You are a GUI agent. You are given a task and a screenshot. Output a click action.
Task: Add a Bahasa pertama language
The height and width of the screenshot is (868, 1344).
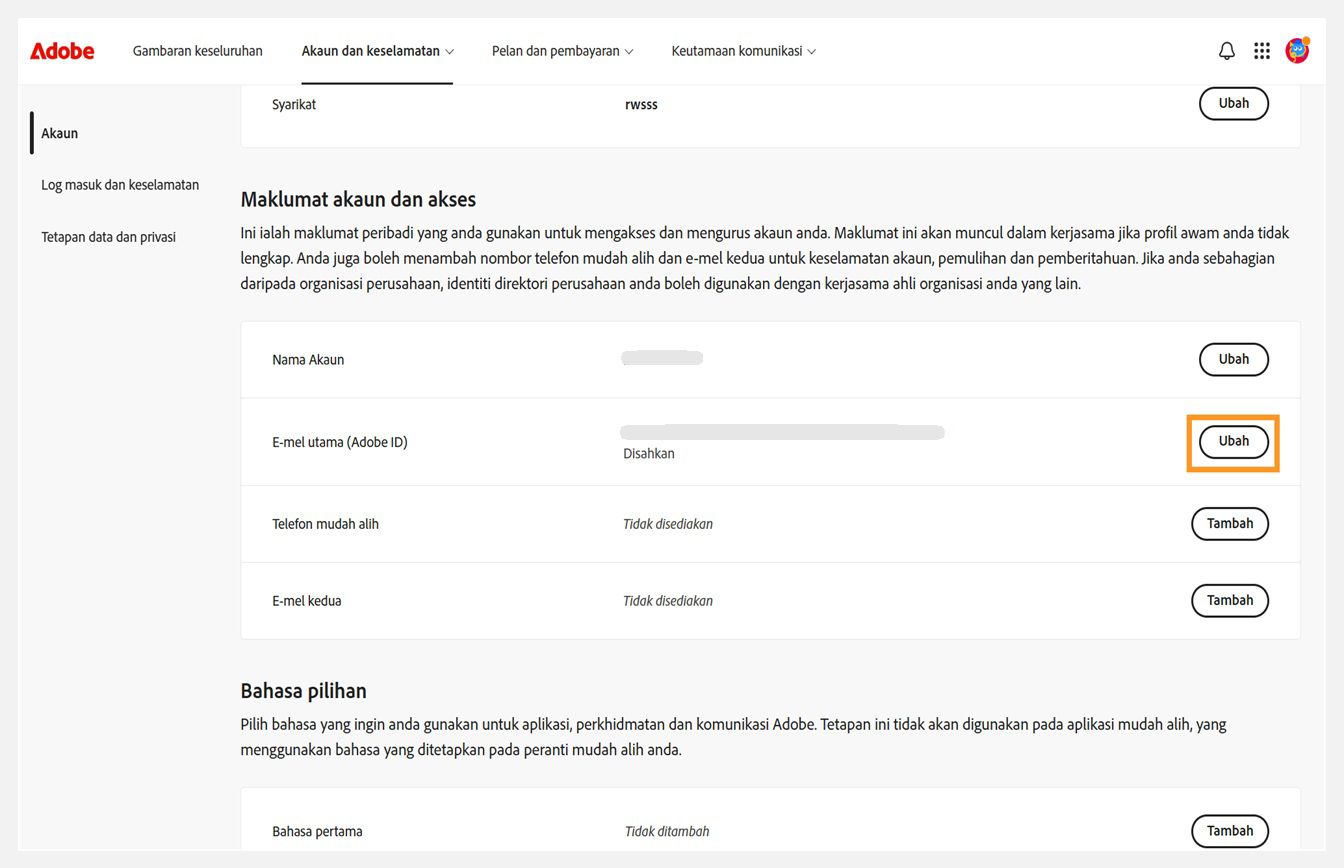1229,830
